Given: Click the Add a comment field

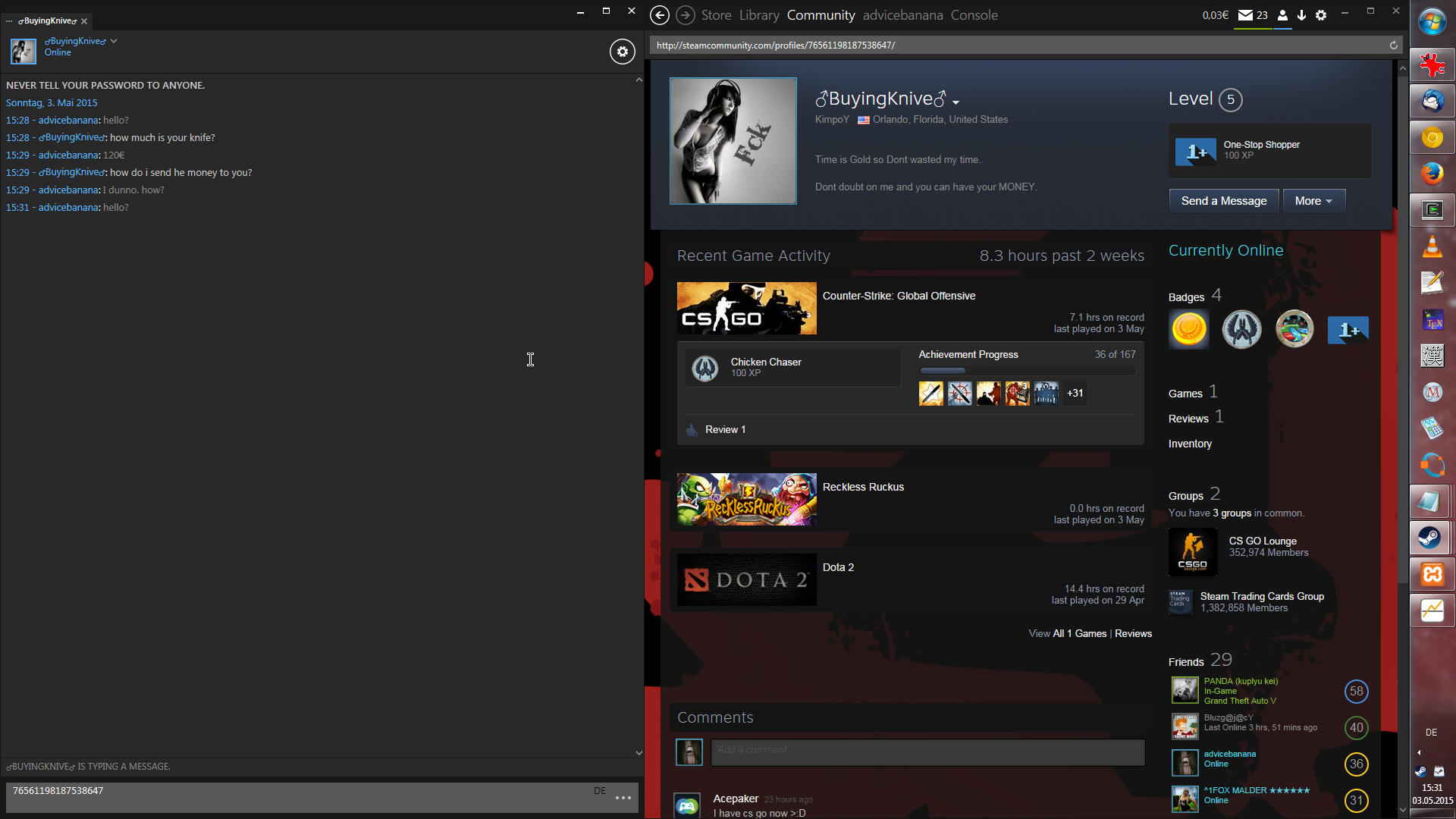Looking at the screenshot, I should 927,751.
